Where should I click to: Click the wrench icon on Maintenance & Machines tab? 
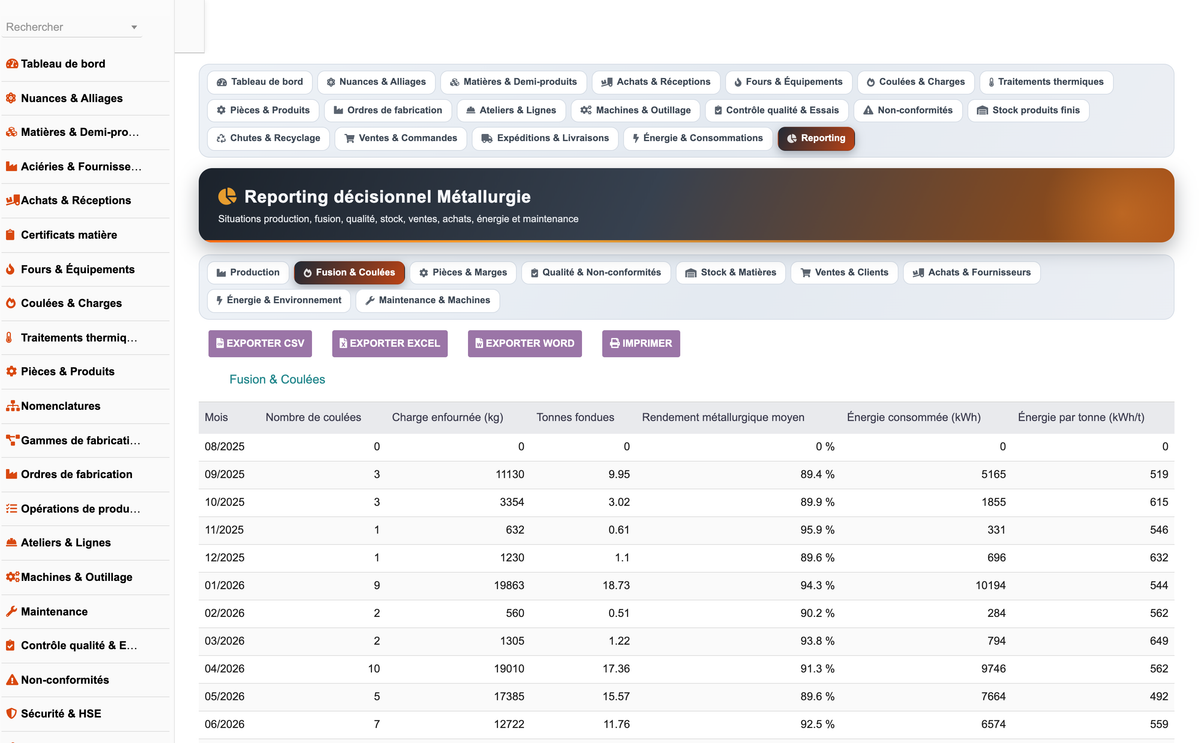370,300
